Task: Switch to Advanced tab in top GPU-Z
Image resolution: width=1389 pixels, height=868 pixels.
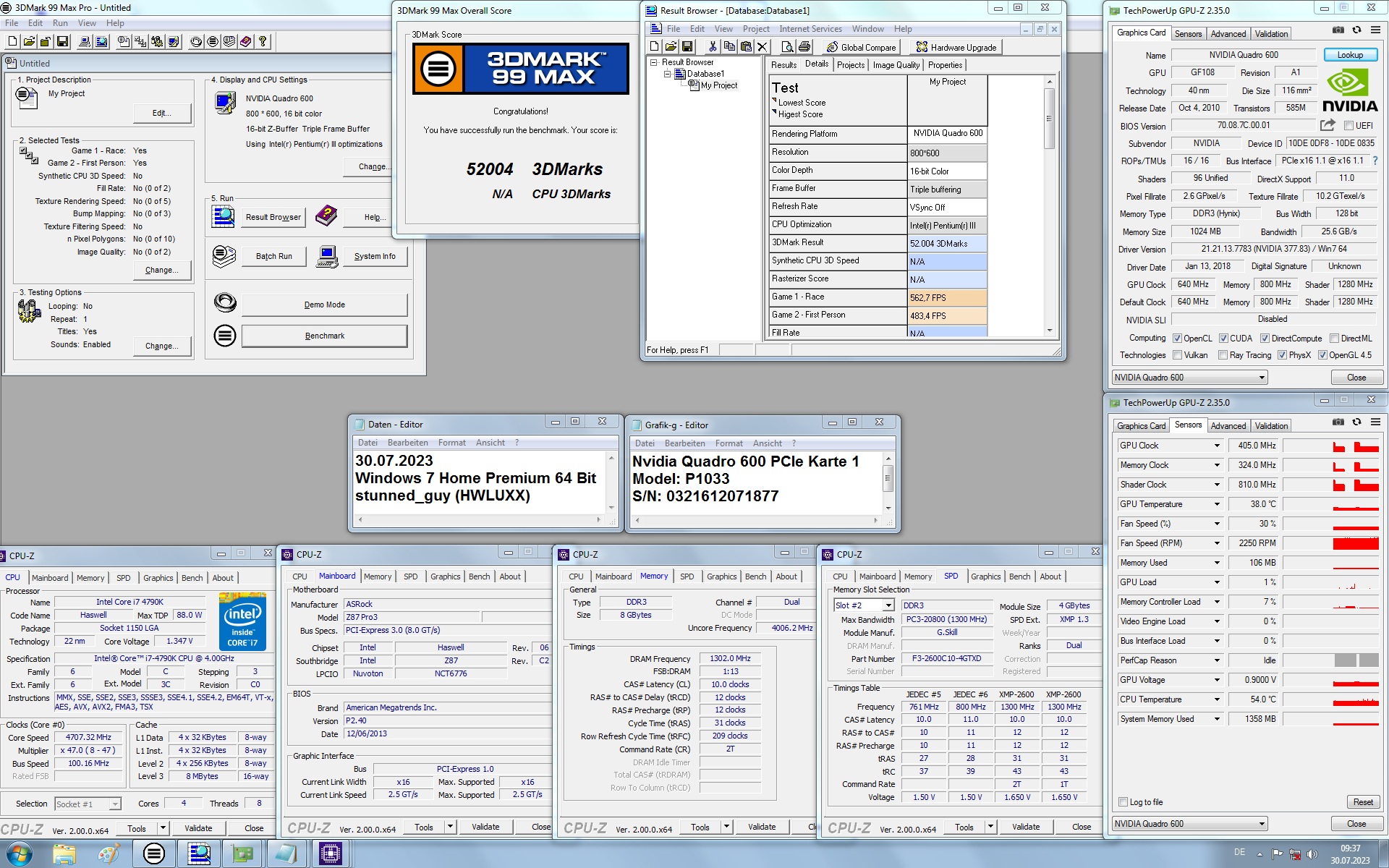Action: click(1228, 34)
